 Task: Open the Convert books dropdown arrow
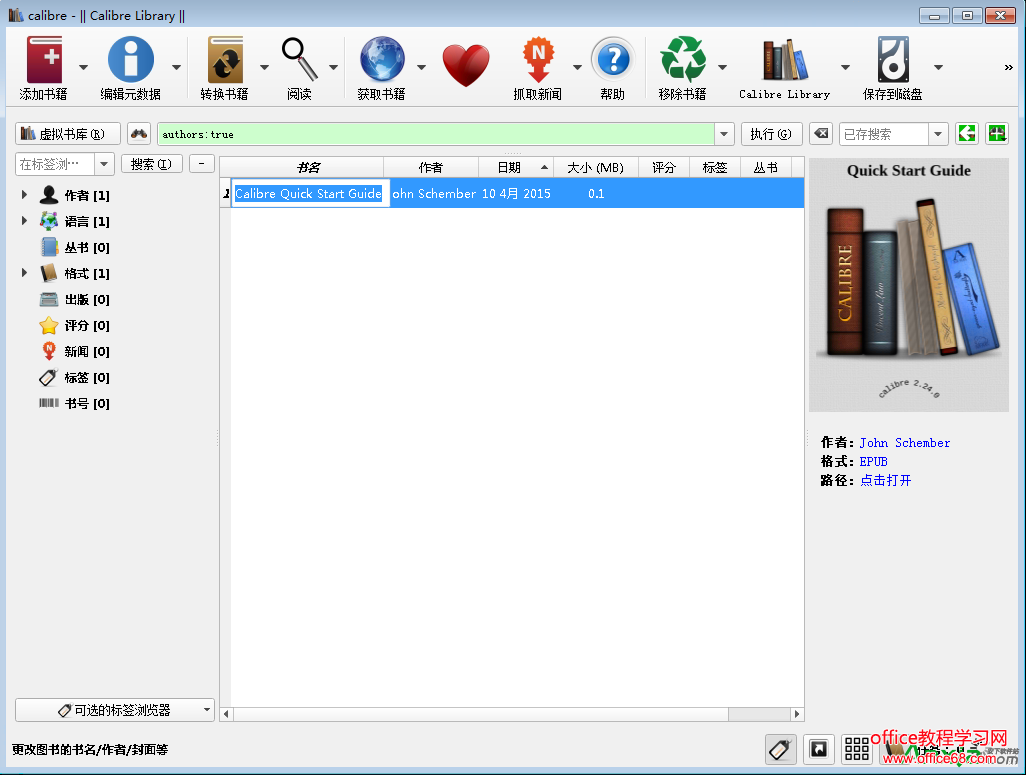click(264, 67)
